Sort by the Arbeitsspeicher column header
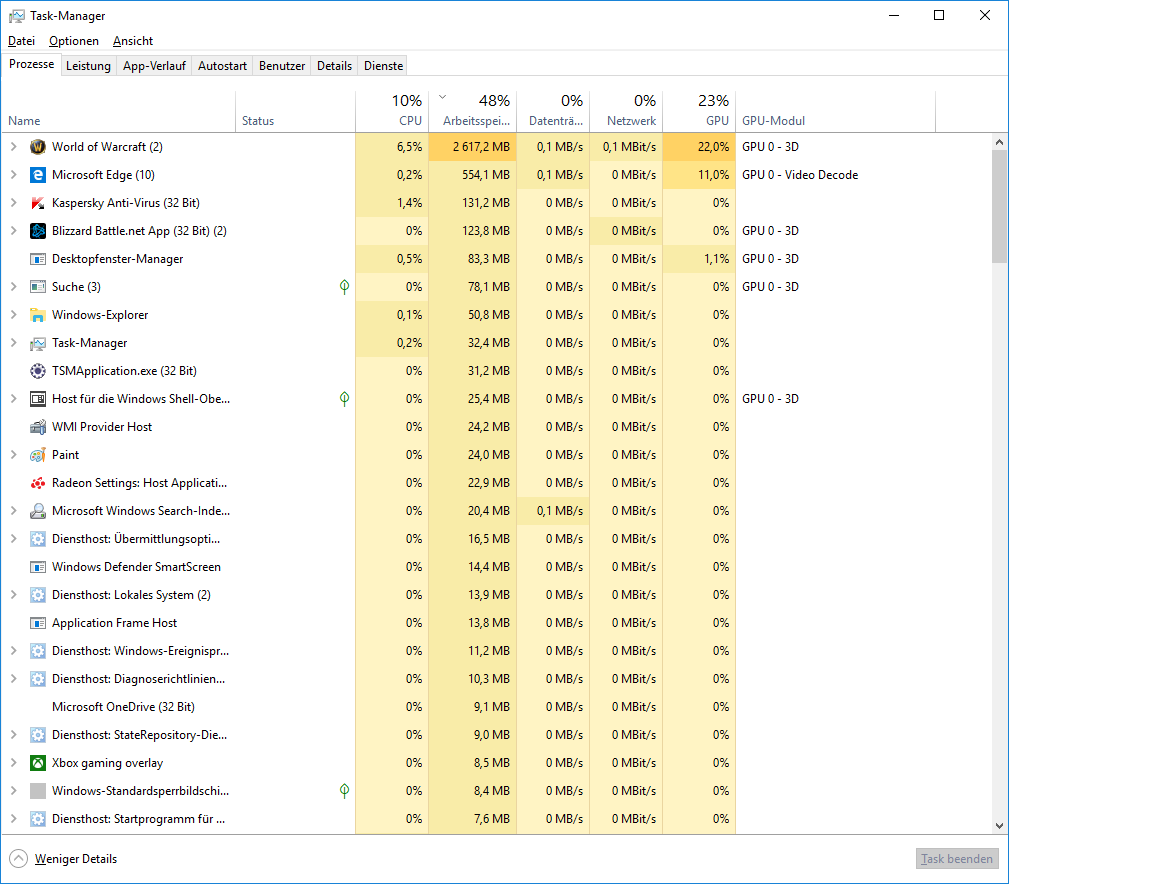 472,111
